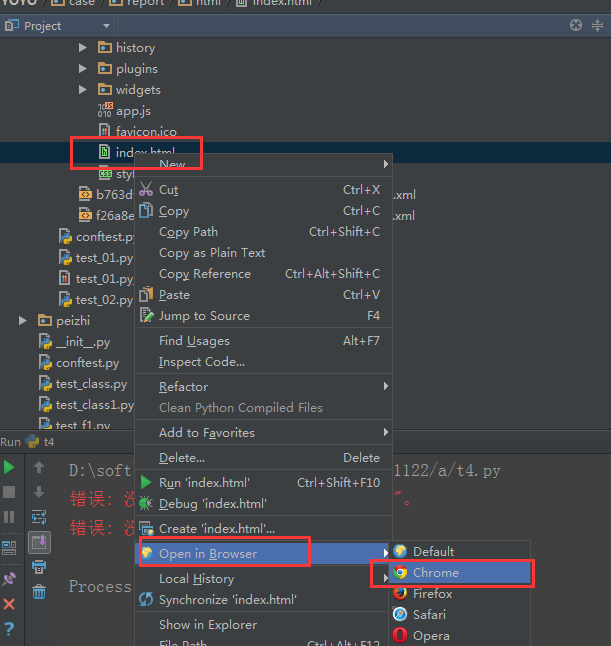Click the pin tab icon
The image size is (611, 646).
point(9,579)
